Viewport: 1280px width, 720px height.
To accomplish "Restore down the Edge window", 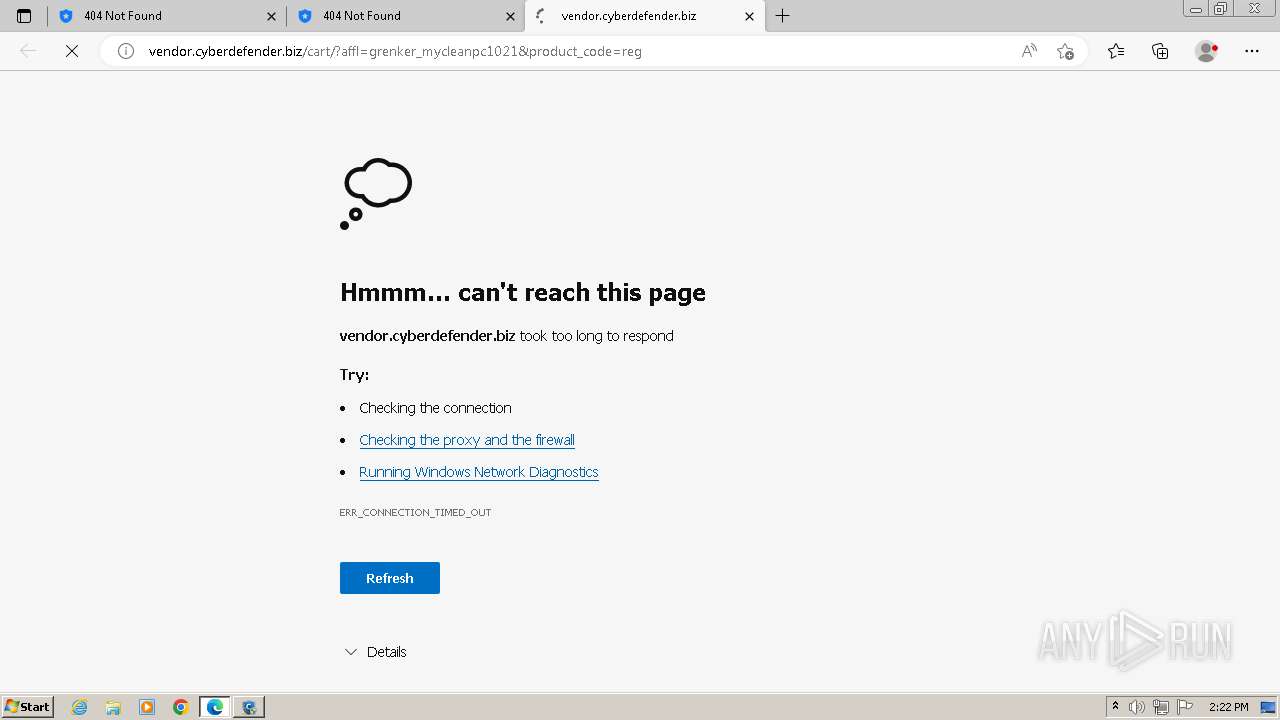I will point(1221,9).
